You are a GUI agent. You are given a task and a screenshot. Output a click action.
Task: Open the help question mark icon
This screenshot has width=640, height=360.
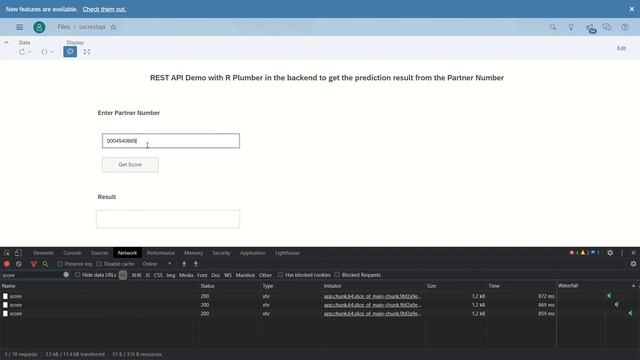coord(625,27)
